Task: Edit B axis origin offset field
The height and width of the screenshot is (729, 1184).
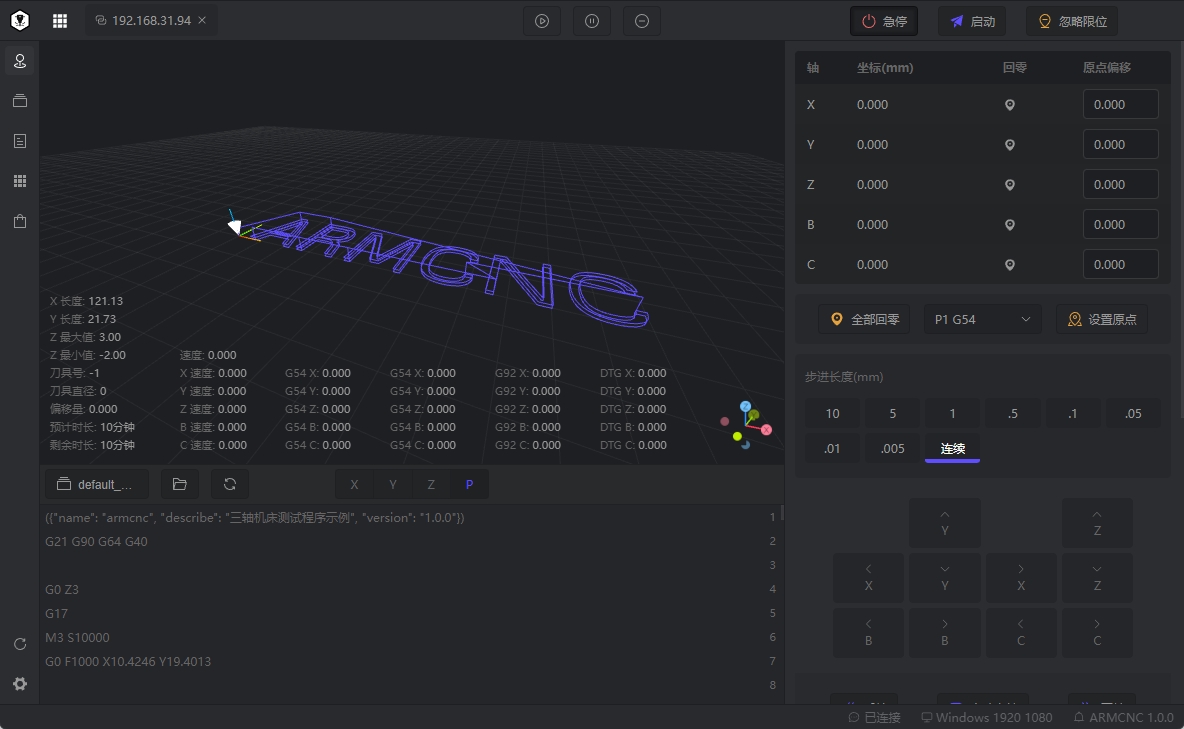Action: 1121,224
